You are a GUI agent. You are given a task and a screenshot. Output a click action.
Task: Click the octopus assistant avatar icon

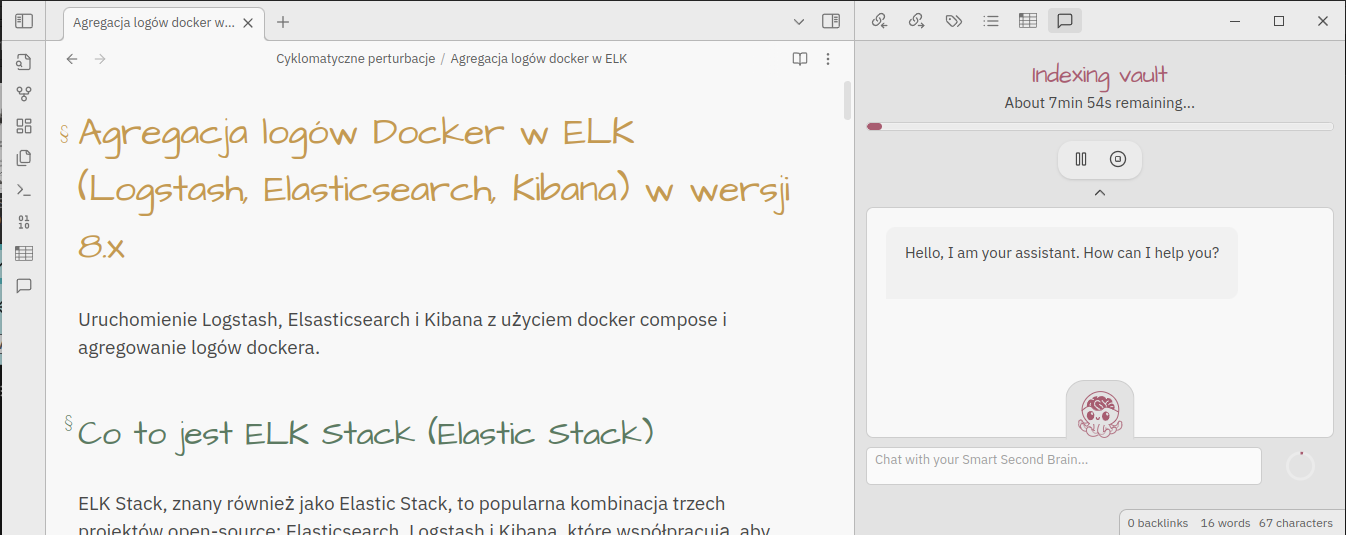click(x=1100, y=414)
